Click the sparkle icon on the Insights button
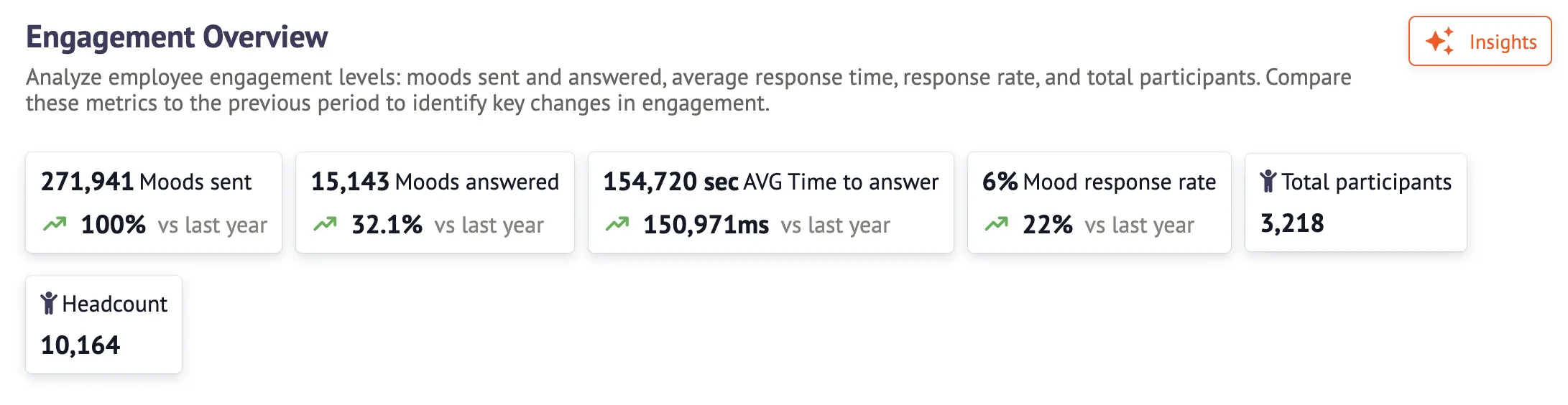Viewport: 1568px width, 405px height. pos(1439,42)
